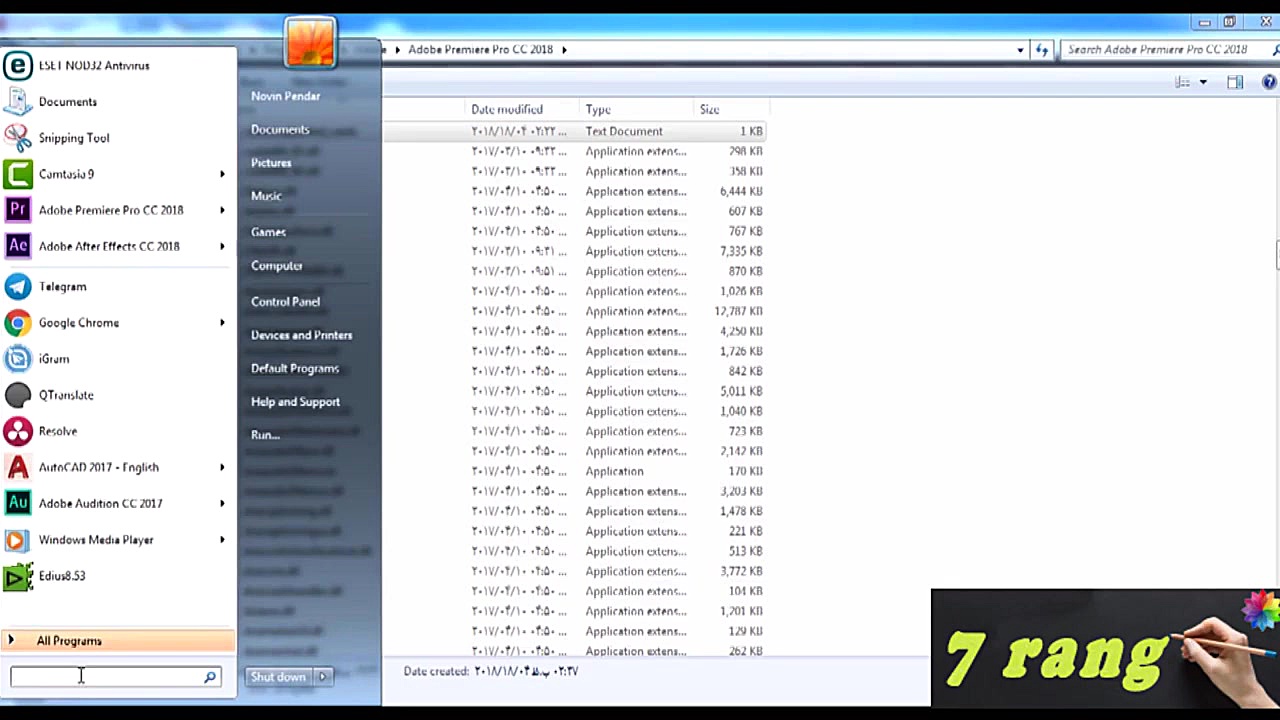Viewport: 1280px width, 720px height.
Task: Expand the AutoCAD 2017 - English submenu arrow
Action: [222, 467]
